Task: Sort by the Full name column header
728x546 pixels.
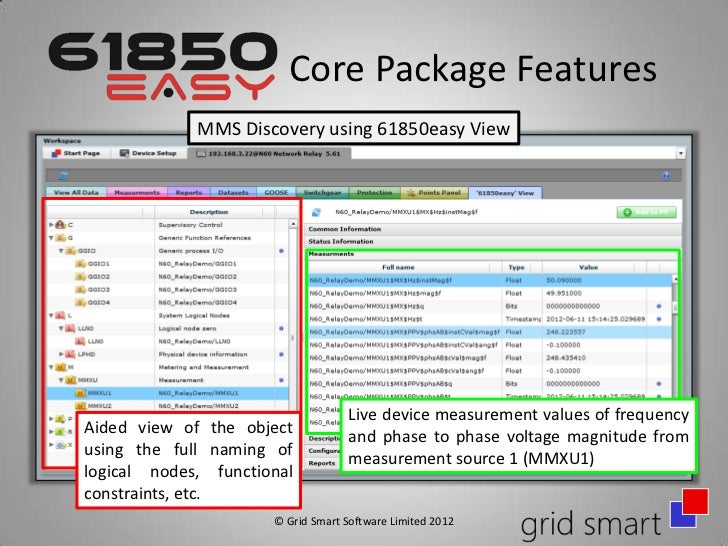Action: pyautogui.click(x=398, y=267)
